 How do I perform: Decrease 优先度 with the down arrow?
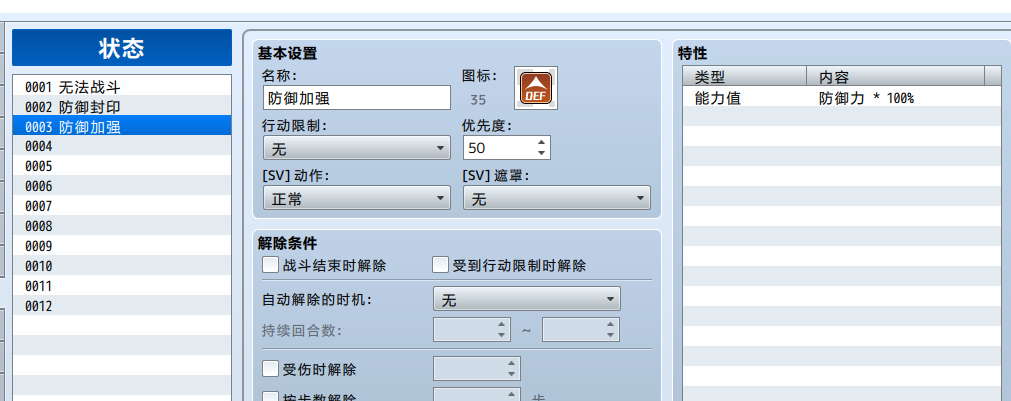(x=542, y=153)
